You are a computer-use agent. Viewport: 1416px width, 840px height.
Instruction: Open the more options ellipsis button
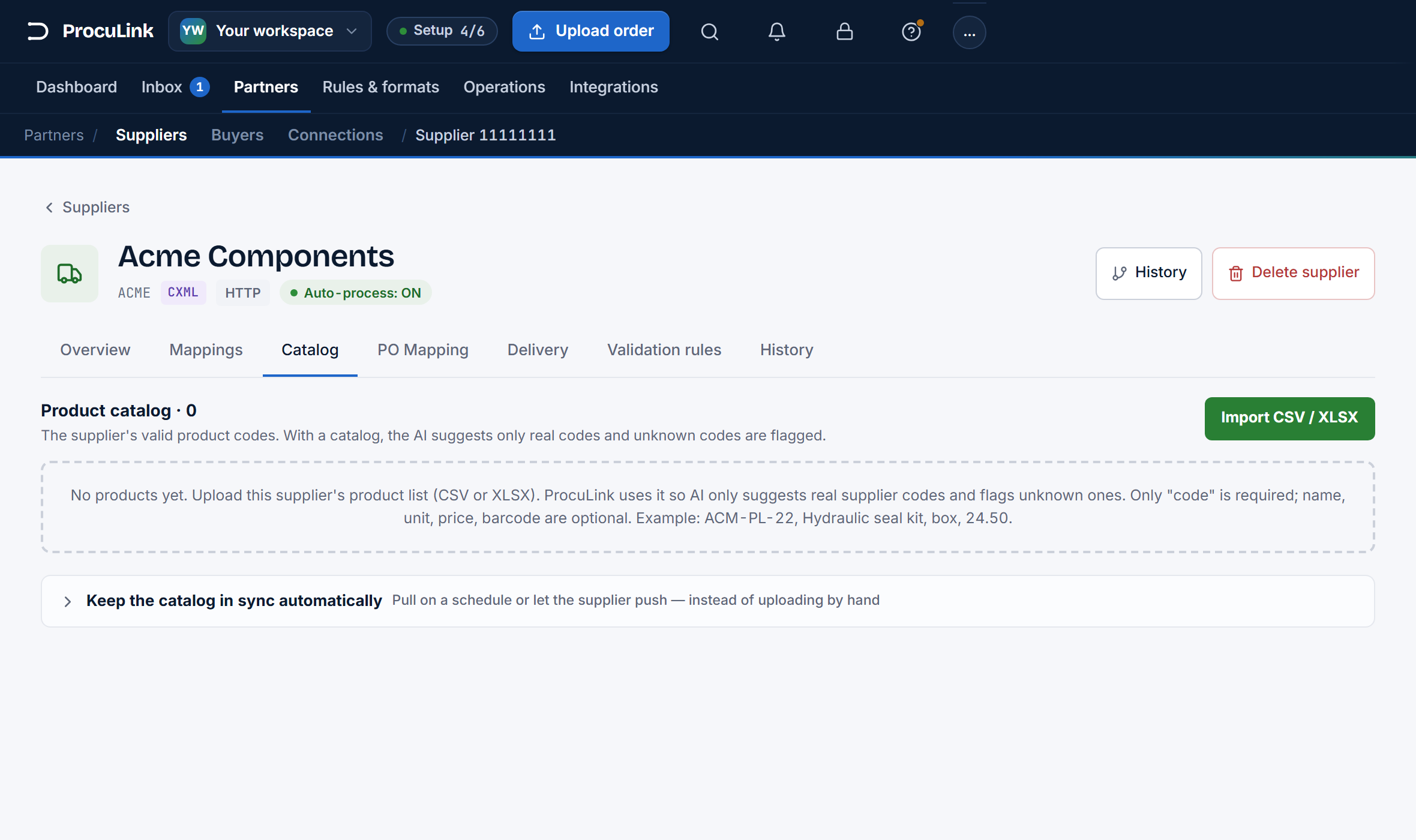point(969,32)
